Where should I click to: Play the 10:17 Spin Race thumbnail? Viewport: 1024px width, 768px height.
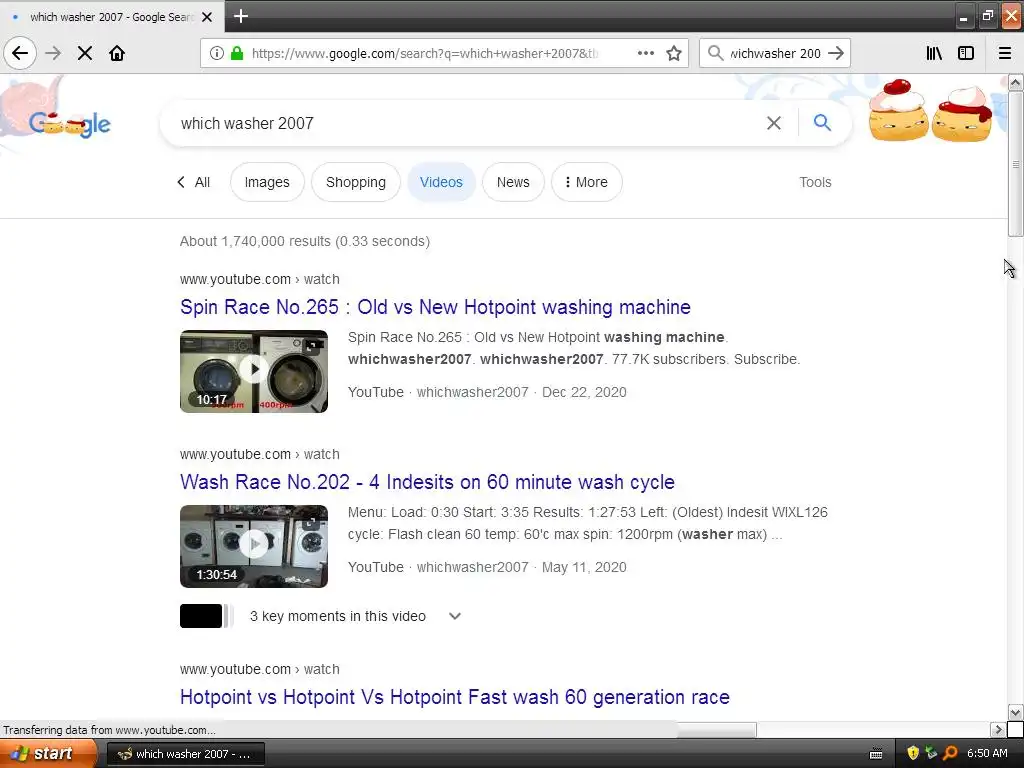(254, 371)
